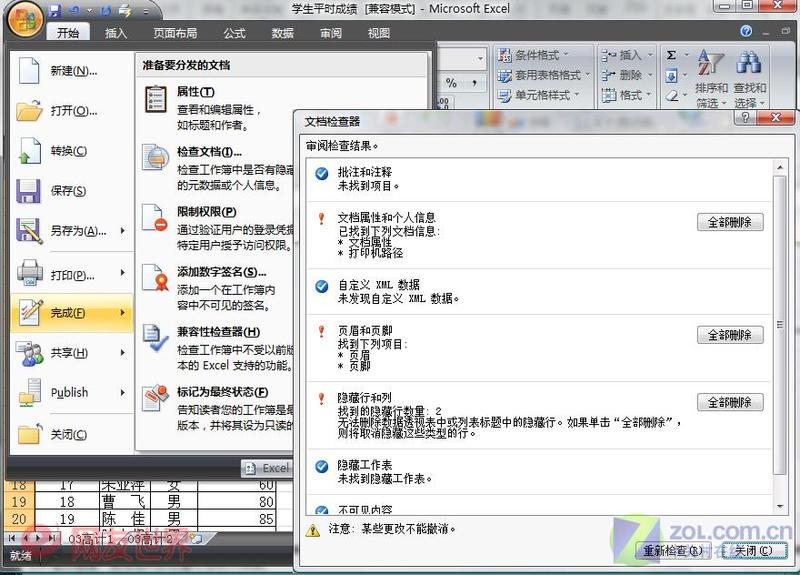800x575 pixels.
Task: Click the 隐藏工作表 result item
Action: [540, 471]
